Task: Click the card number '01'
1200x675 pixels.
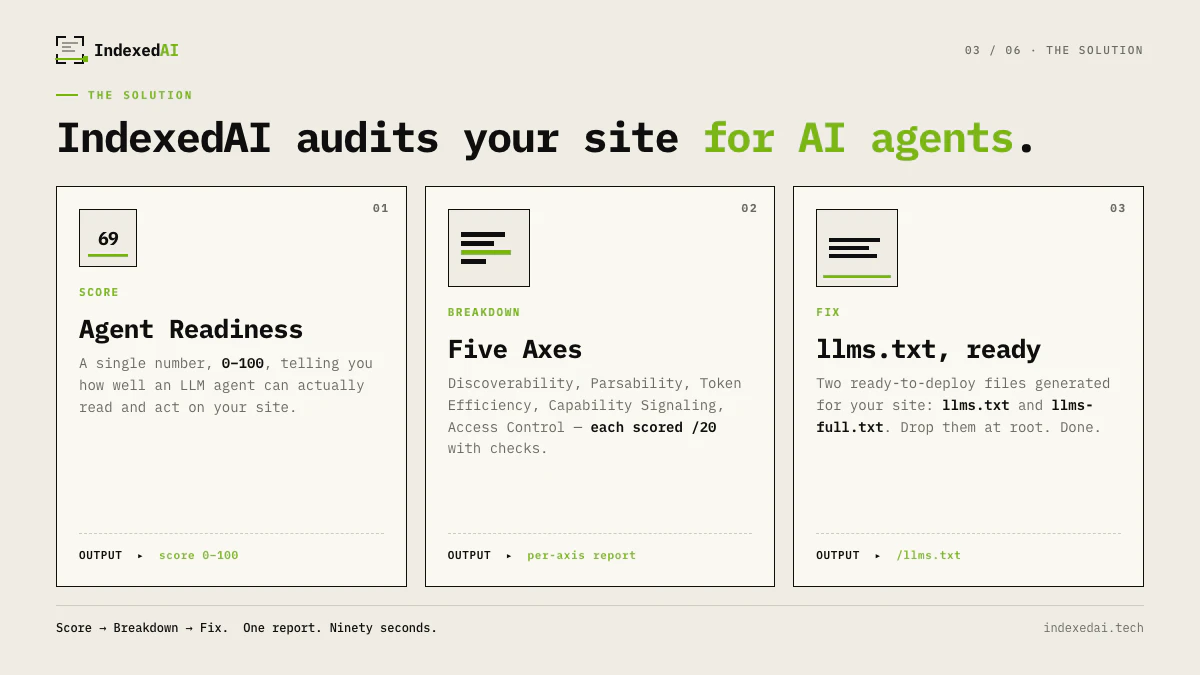Action: tap(380, 208)
